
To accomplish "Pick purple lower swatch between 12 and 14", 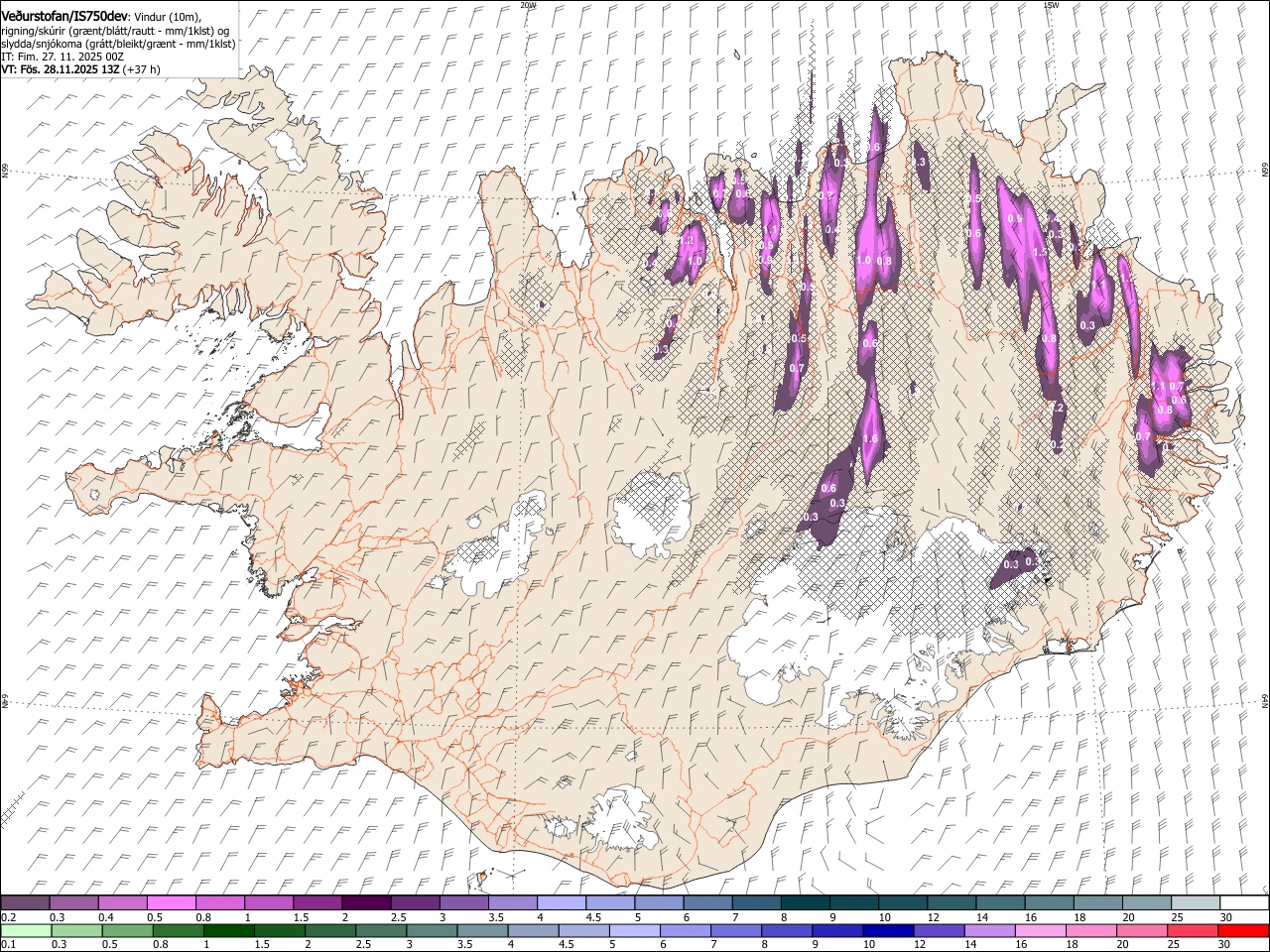I will (x=940, y=931).
